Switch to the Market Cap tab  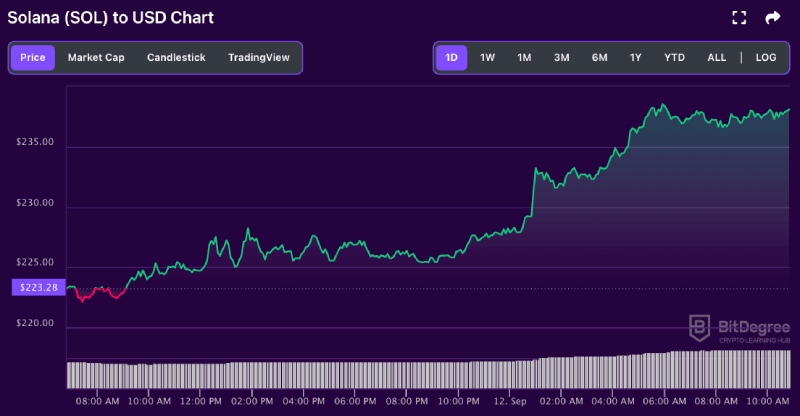(x=96, y=58)
